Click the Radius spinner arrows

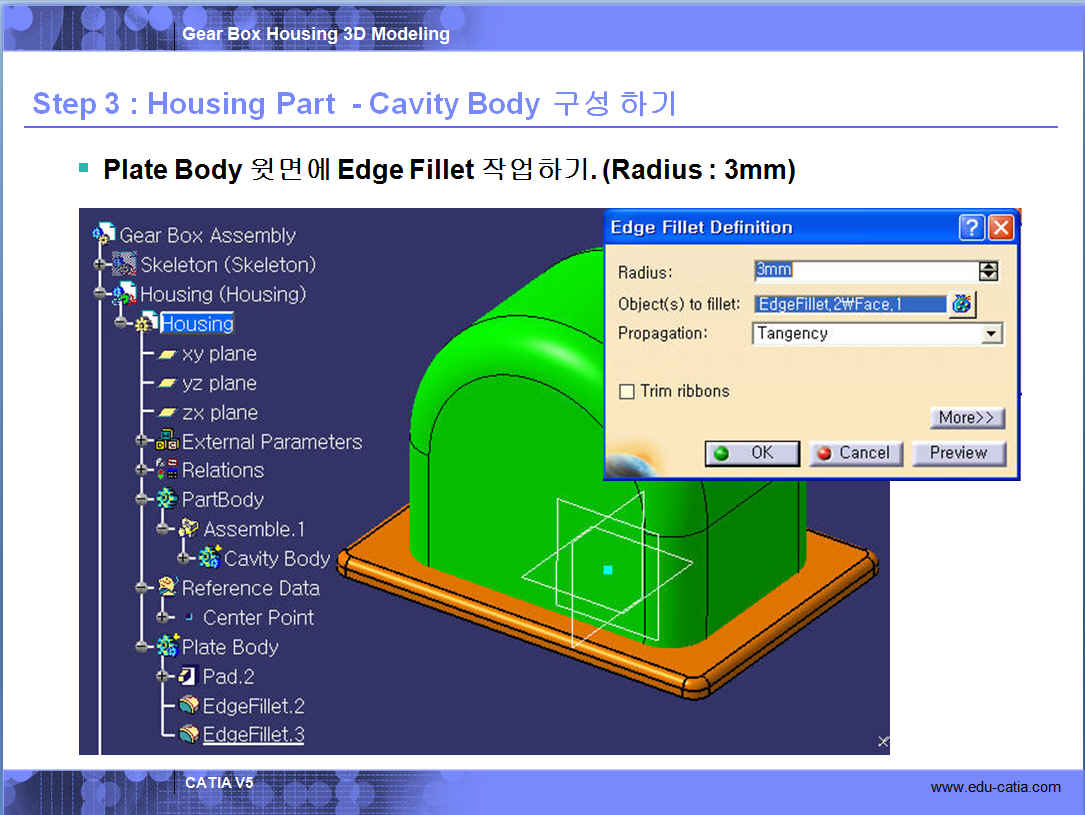[x=988, y=271]
